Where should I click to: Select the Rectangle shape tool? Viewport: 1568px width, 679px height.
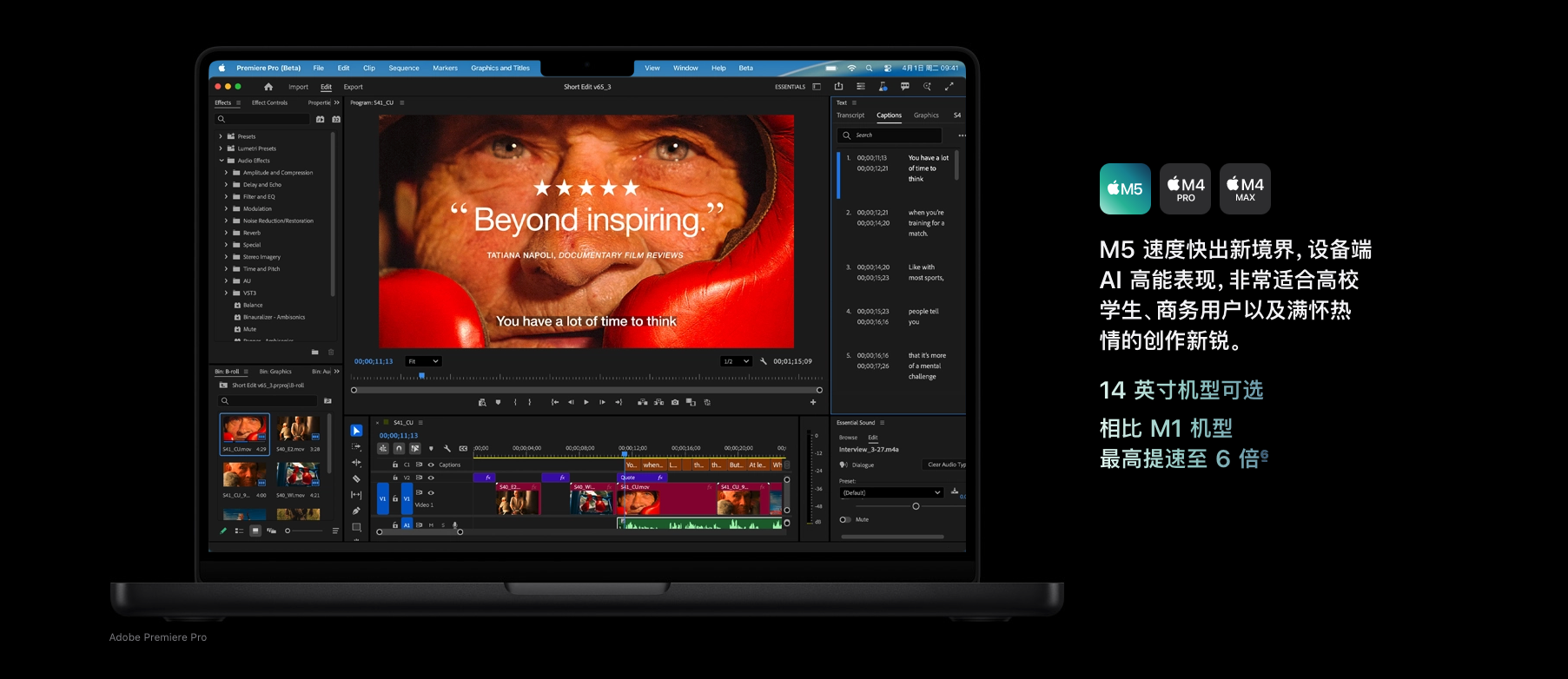click(x=356, y=527)
